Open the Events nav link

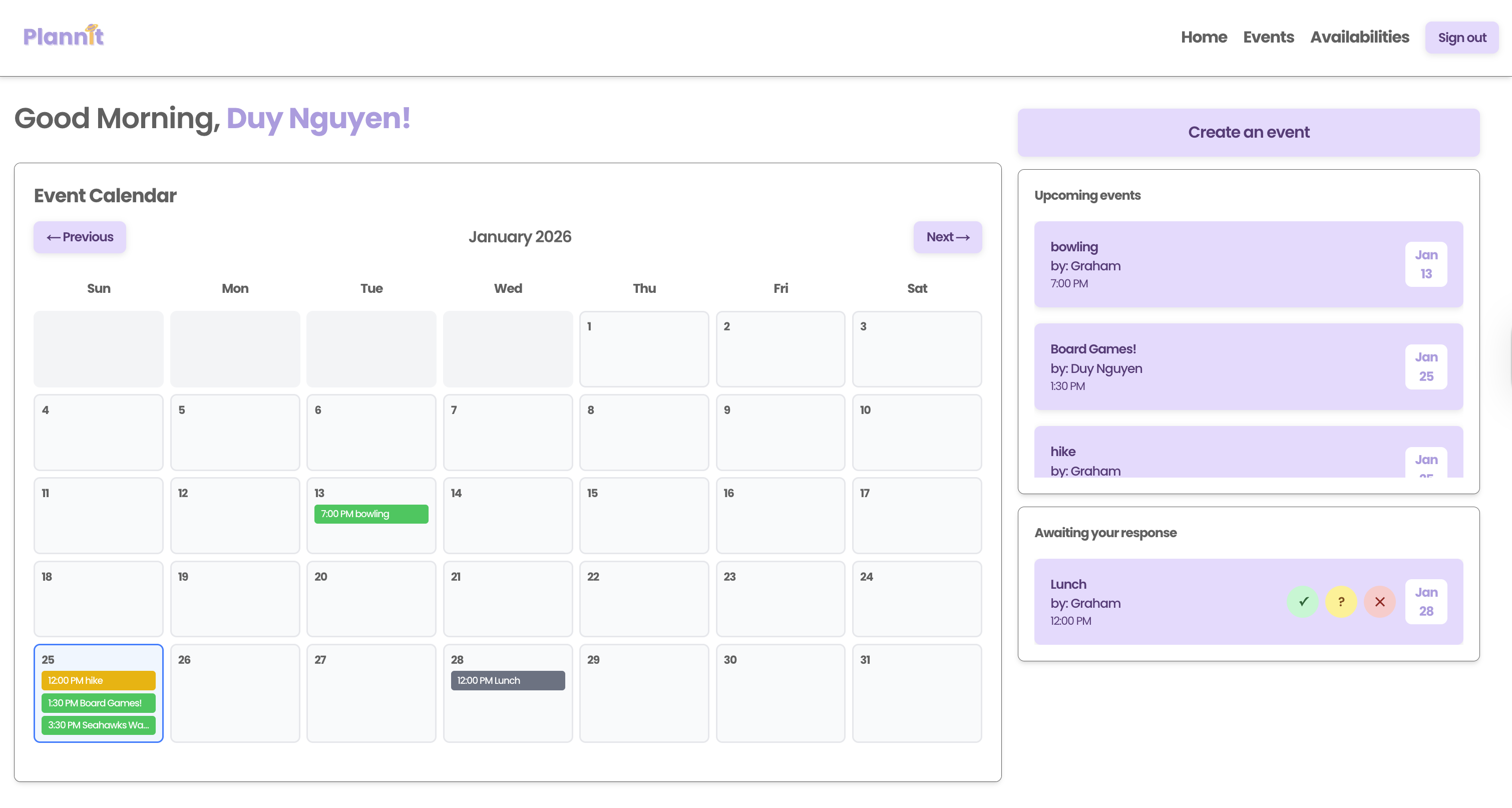point(1268,37)
